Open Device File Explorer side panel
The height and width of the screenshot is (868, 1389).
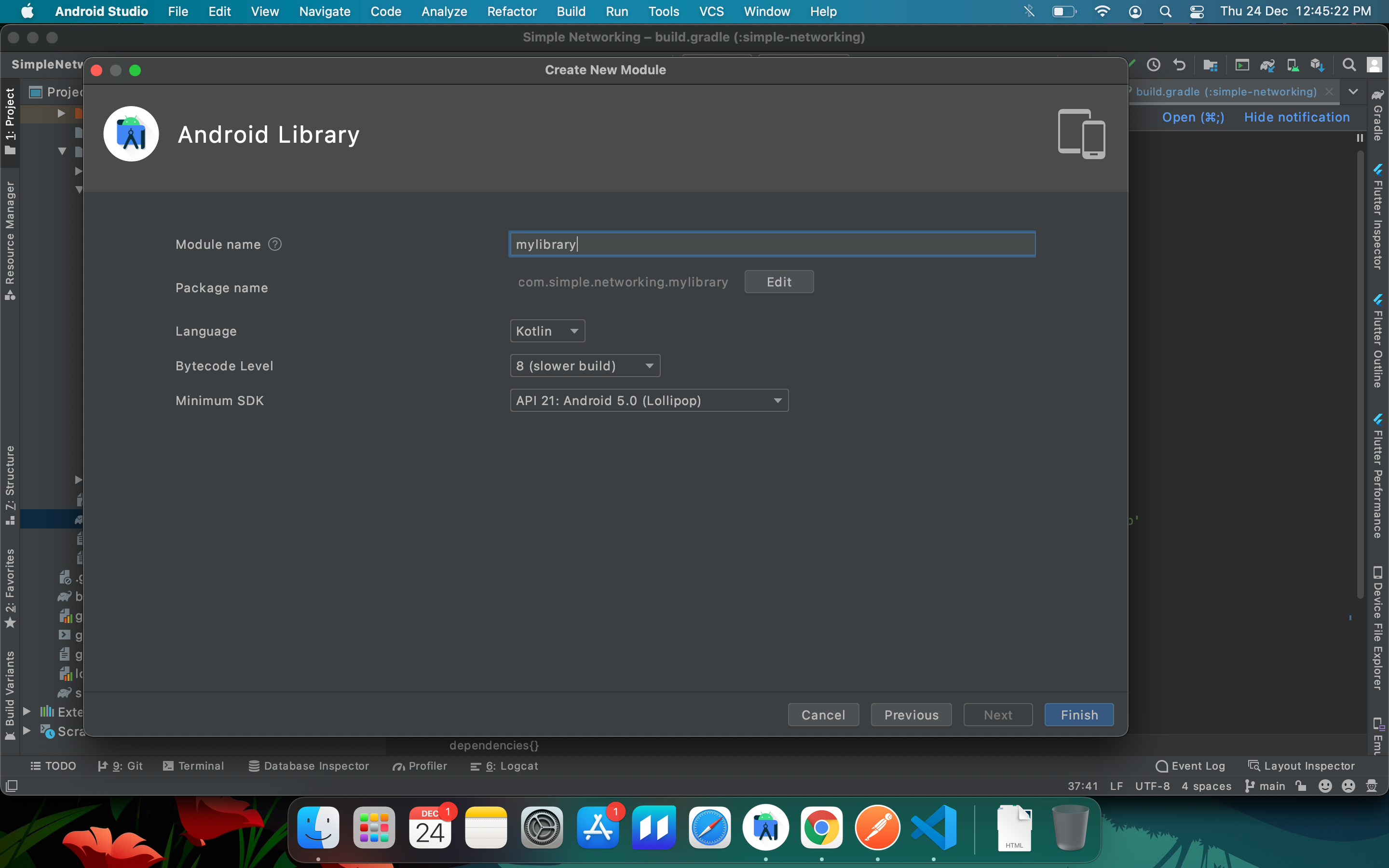1377,628
